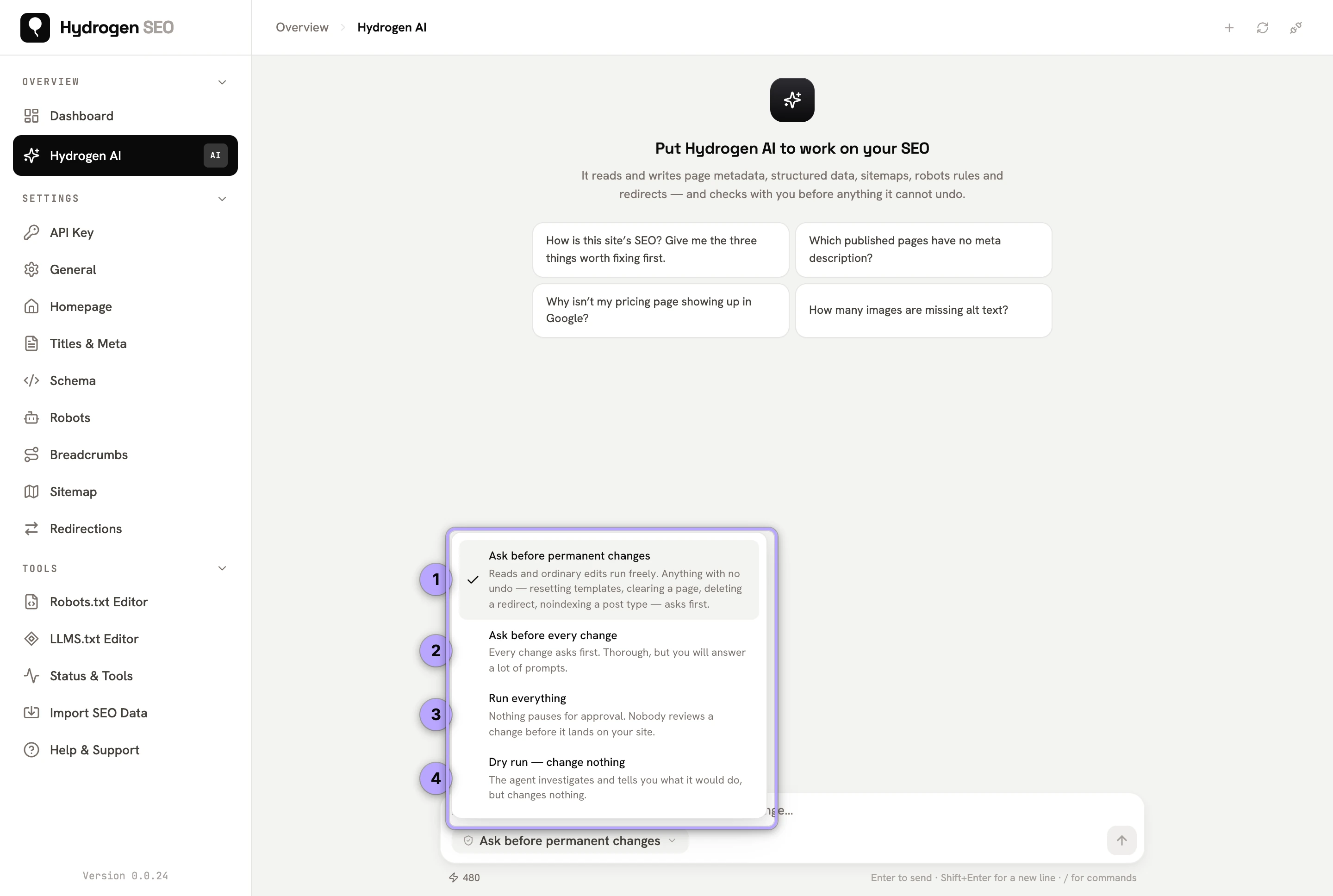Click the question mark icon beside Help & Support
1333x896 pixels.
click(x=31, y=750)
